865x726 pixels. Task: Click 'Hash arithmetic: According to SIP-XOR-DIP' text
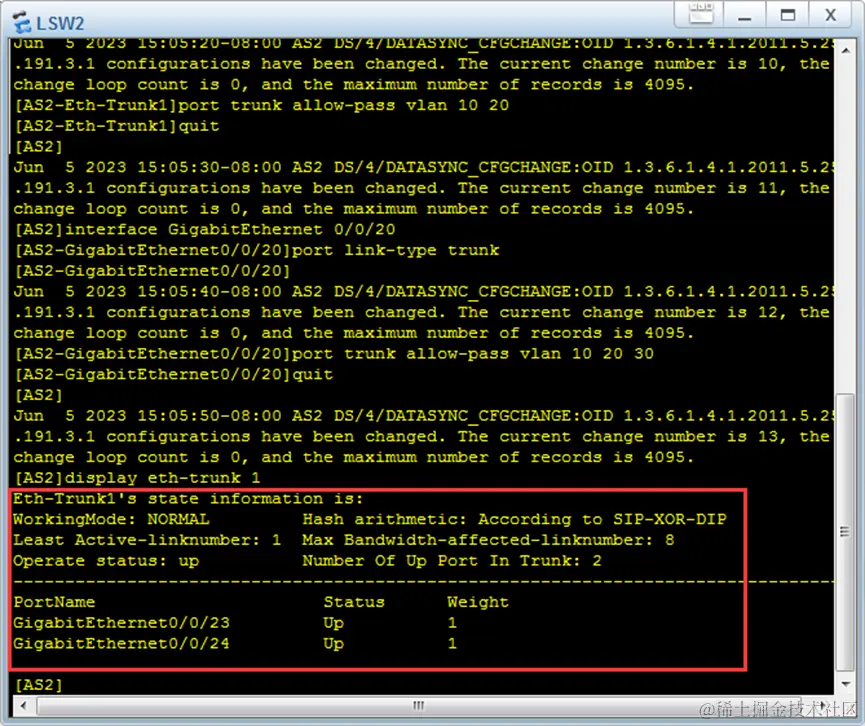(515, 519)
